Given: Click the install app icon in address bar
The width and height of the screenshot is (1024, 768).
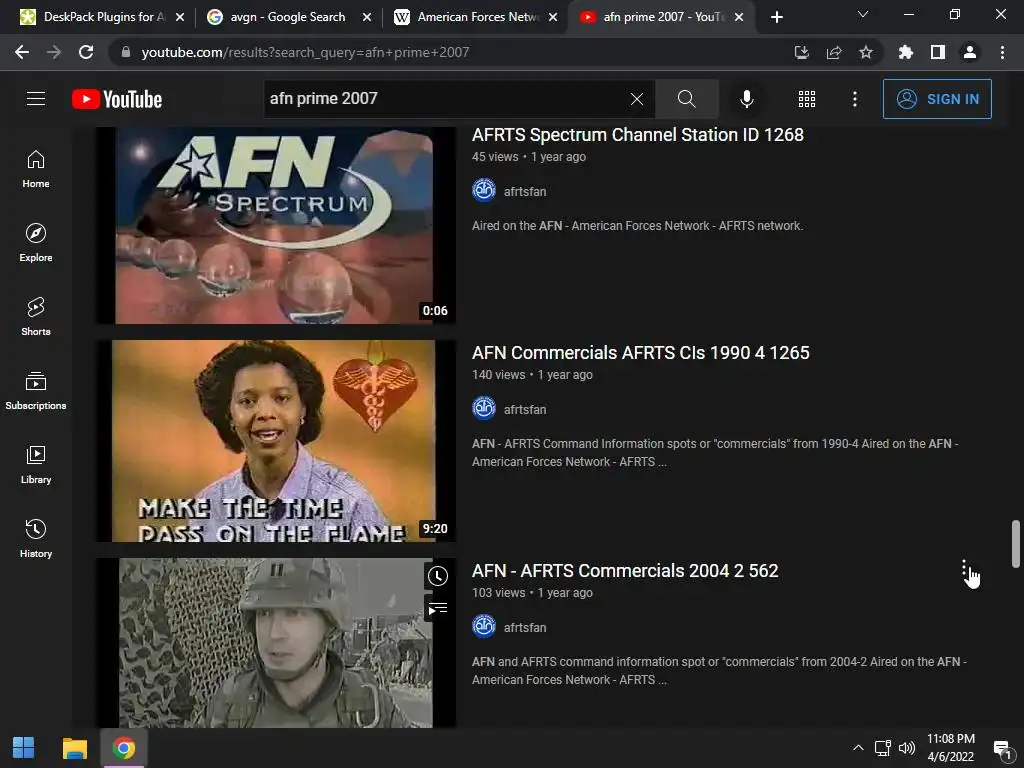Looking at the screenshot, I should click(801, 52).
